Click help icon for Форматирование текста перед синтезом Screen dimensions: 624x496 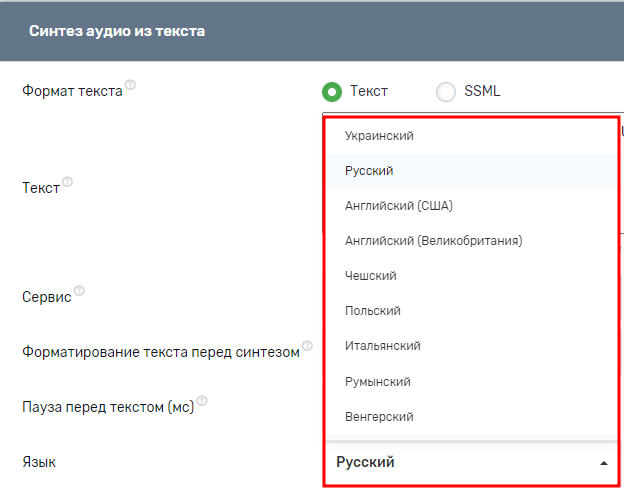tap(307, 346)
